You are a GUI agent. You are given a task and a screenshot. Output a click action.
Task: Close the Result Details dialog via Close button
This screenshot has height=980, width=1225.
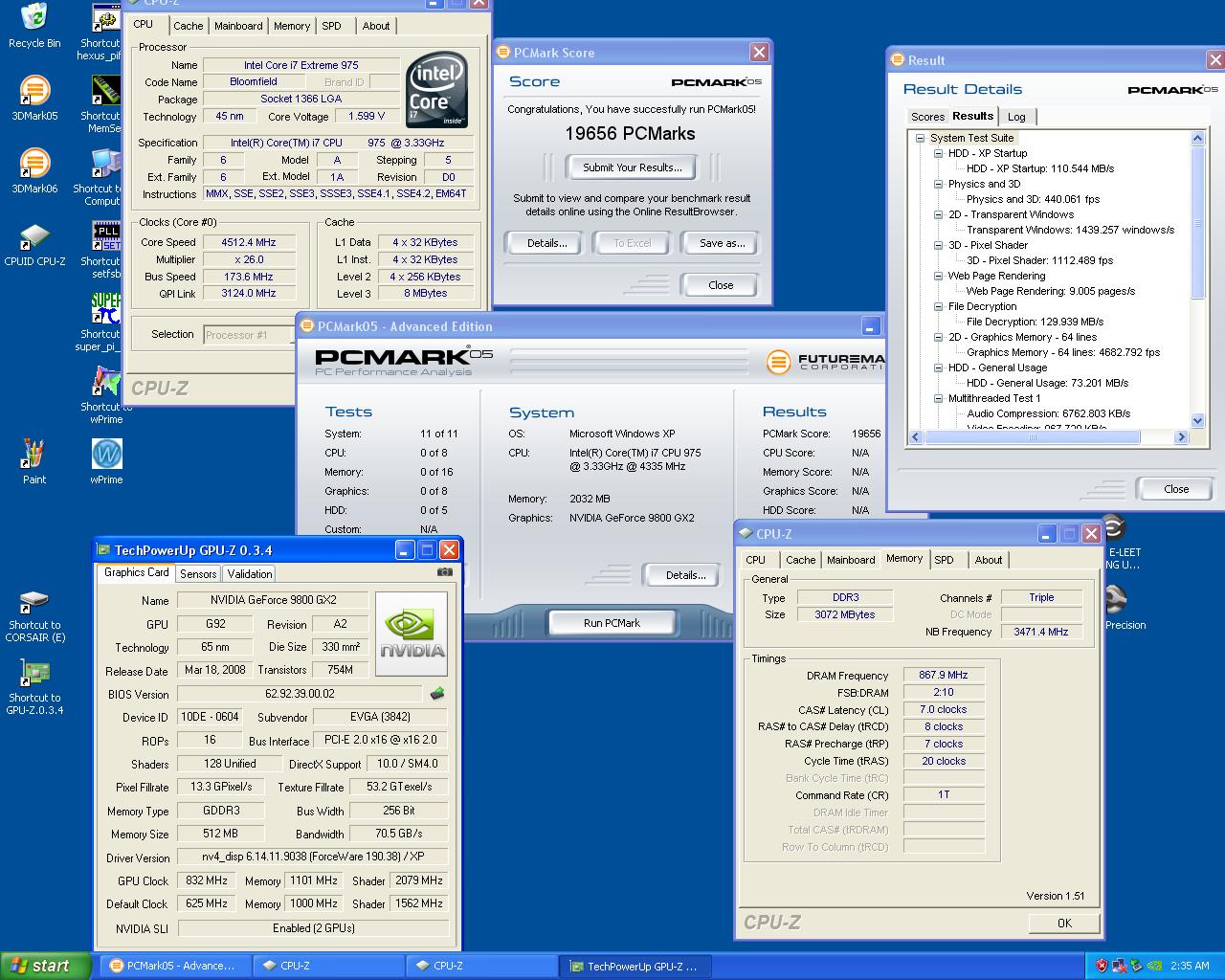point(1176,489)
